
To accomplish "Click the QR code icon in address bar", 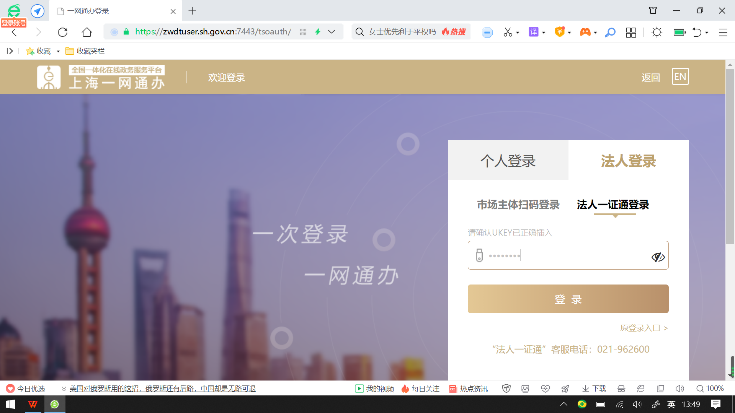I will click(303, 32).
